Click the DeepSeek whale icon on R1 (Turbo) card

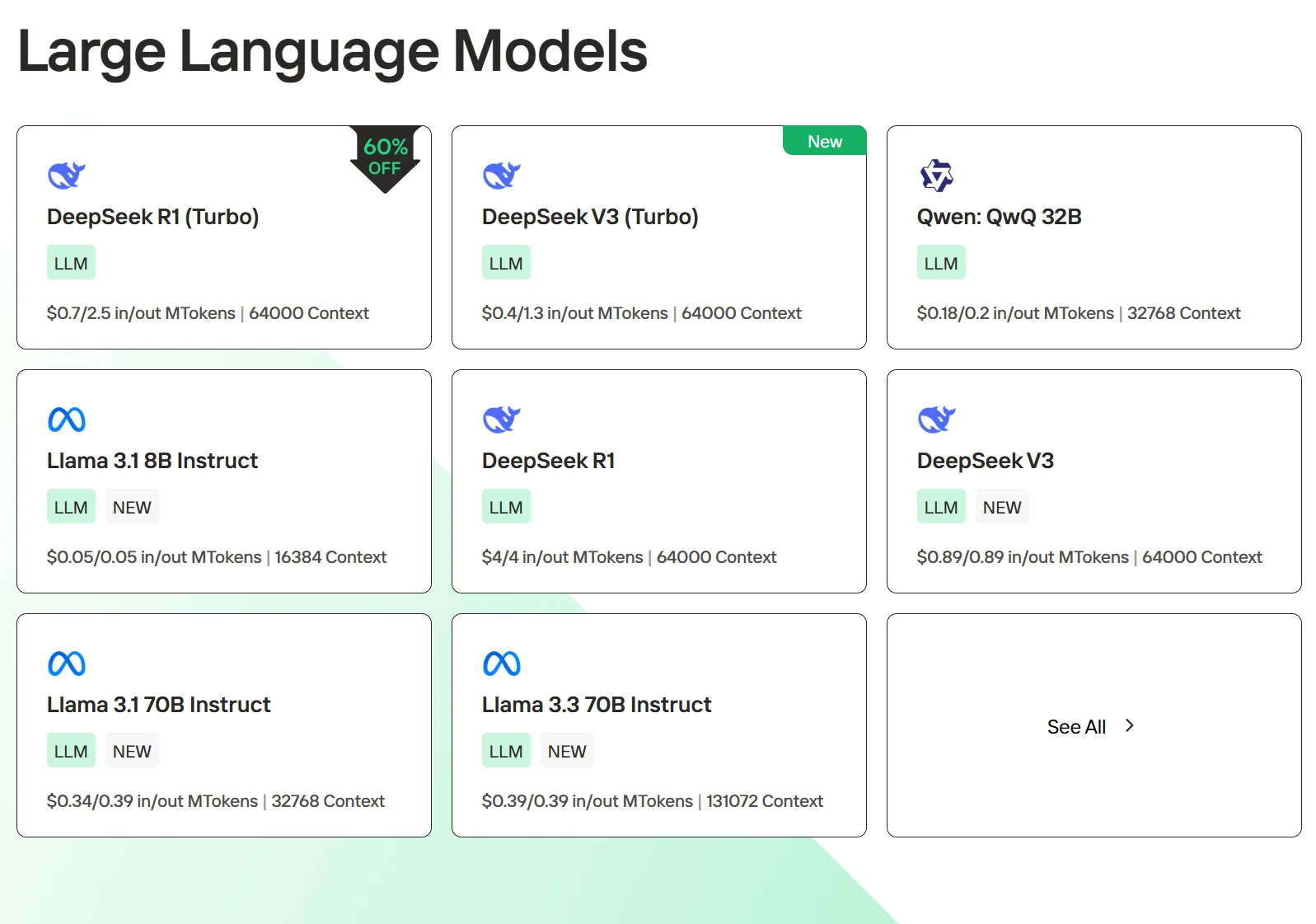(67, 175)
